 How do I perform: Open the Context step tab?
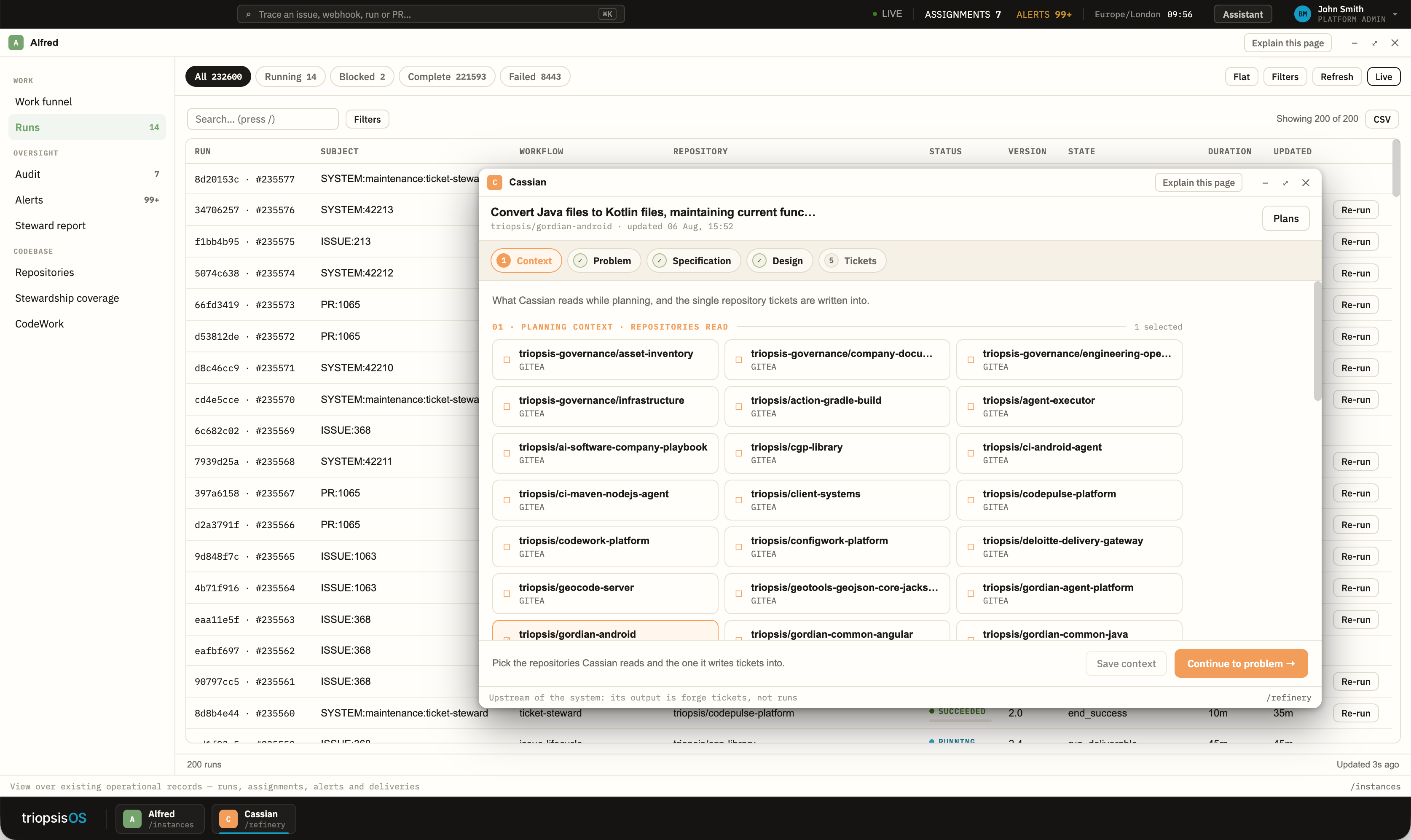tap(526, 260)
